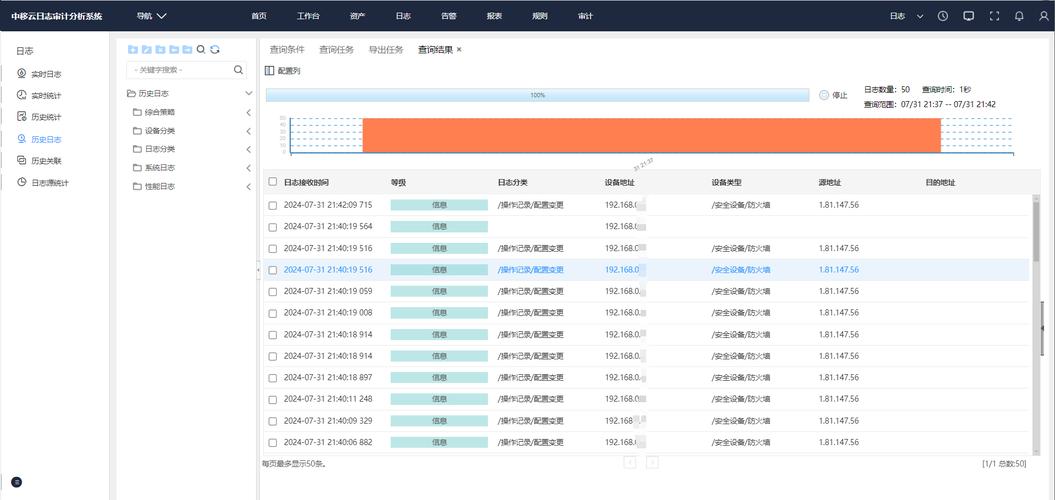
Task: Tick checkbox for row 21:40:11 248
Action: (272, 399)
